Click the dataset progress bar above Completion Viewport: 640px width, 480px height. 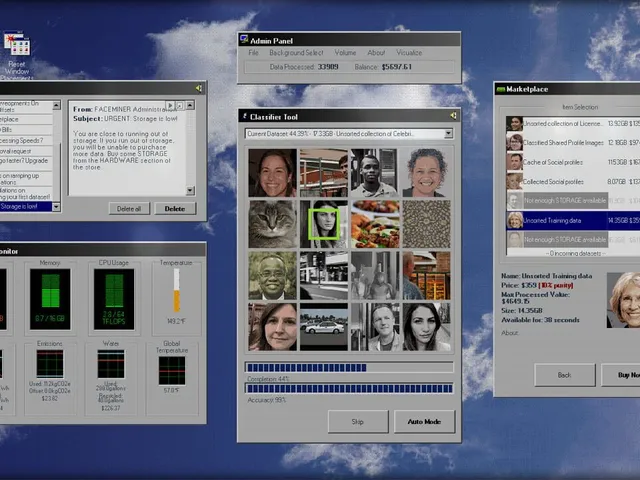coord(349,367)
